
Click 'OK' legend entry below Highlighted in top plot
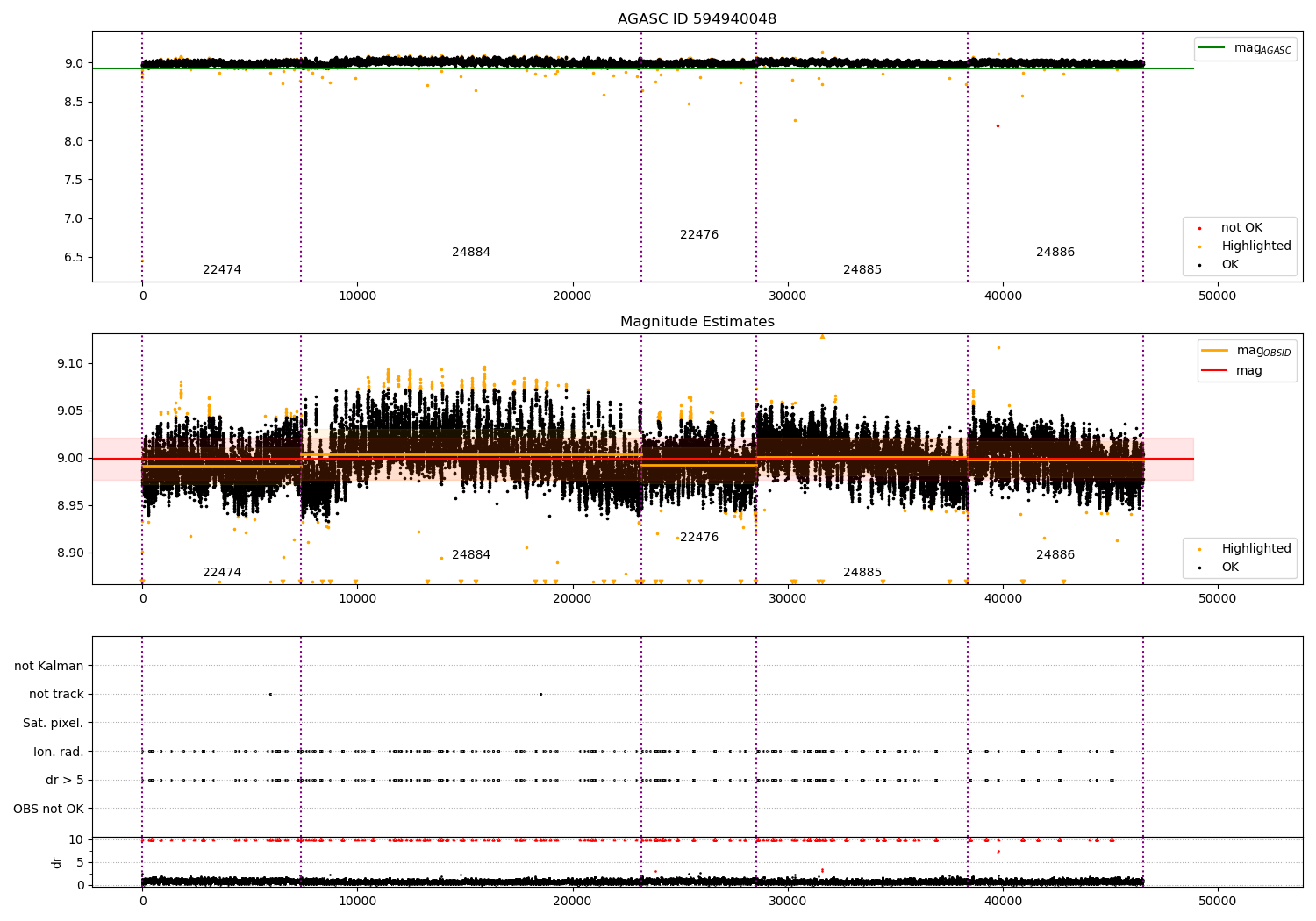(1230, 265)
